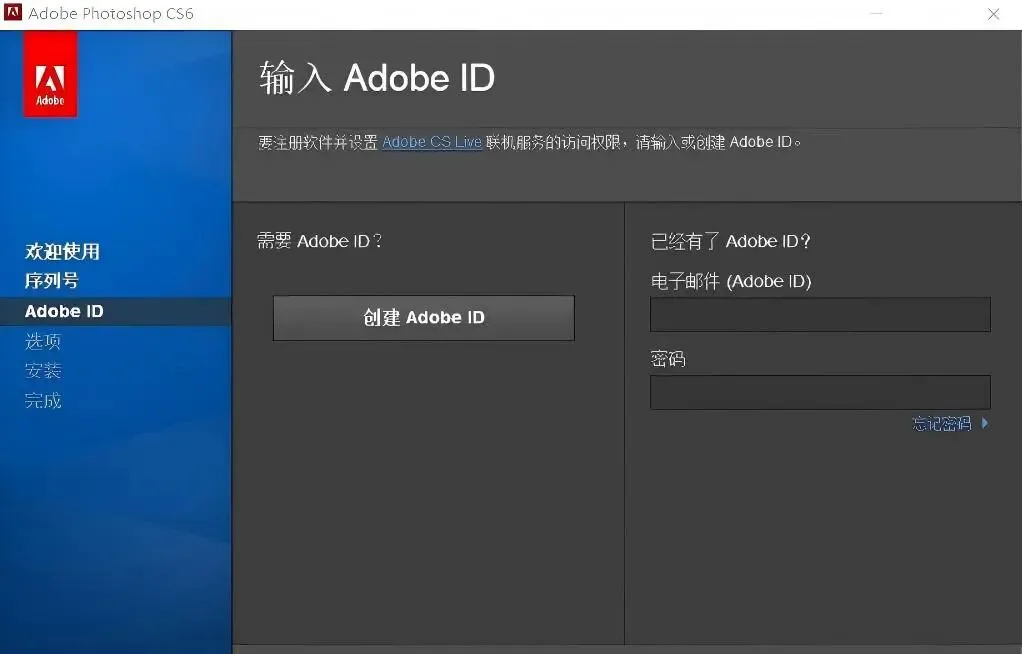Click the 需要 Adobe ID? text
Image resolution: width=1022 pixels, height=654 pixels.
(x=319, y=241)
